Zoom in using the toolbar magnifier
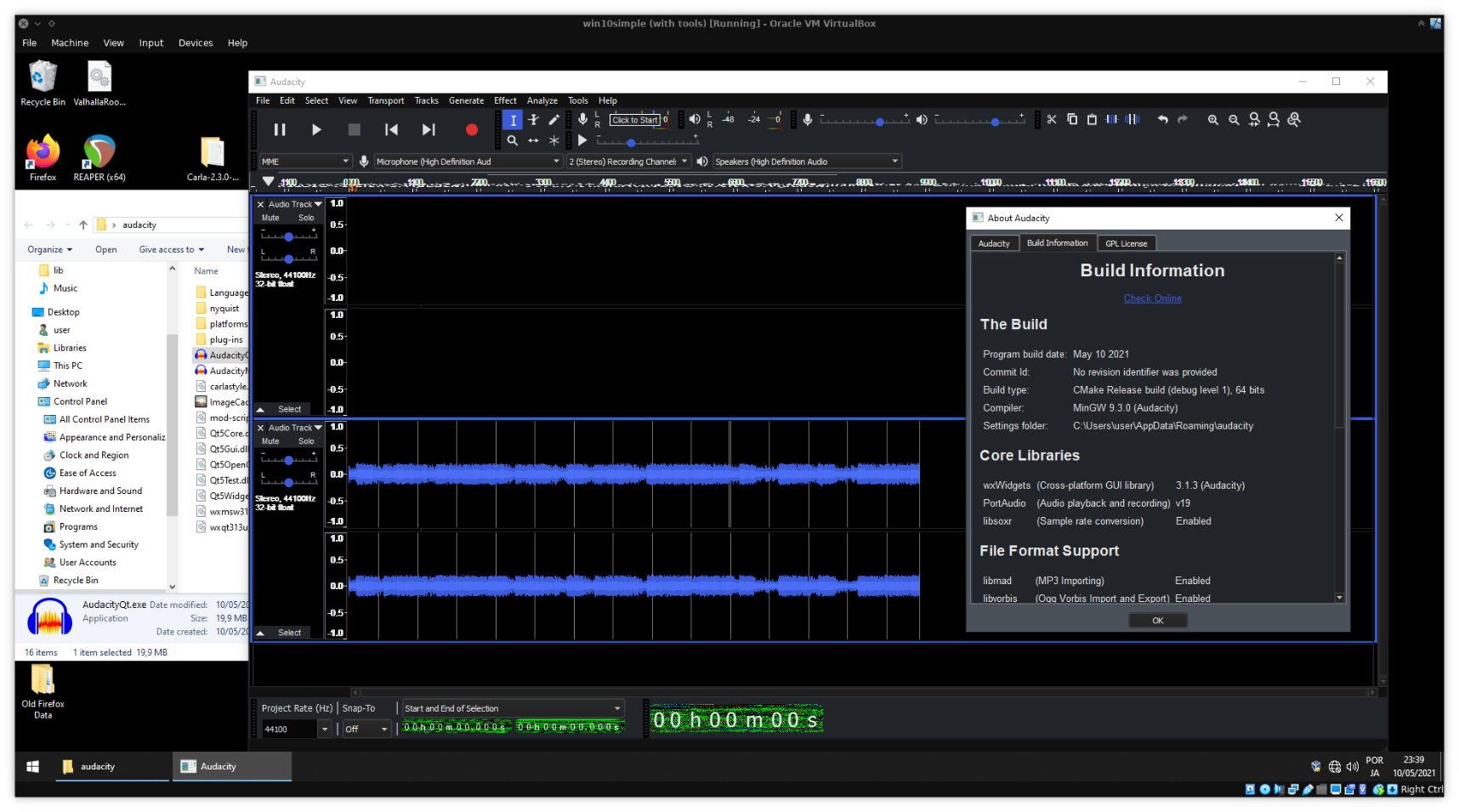The image size is (1459, 812). click(x=1213, y=120)
